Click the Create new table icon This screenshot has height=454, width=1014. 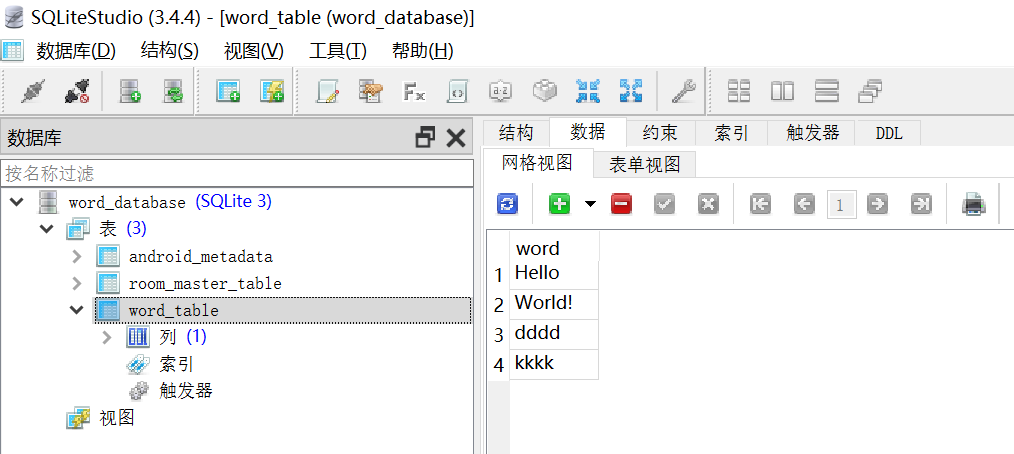228,92
